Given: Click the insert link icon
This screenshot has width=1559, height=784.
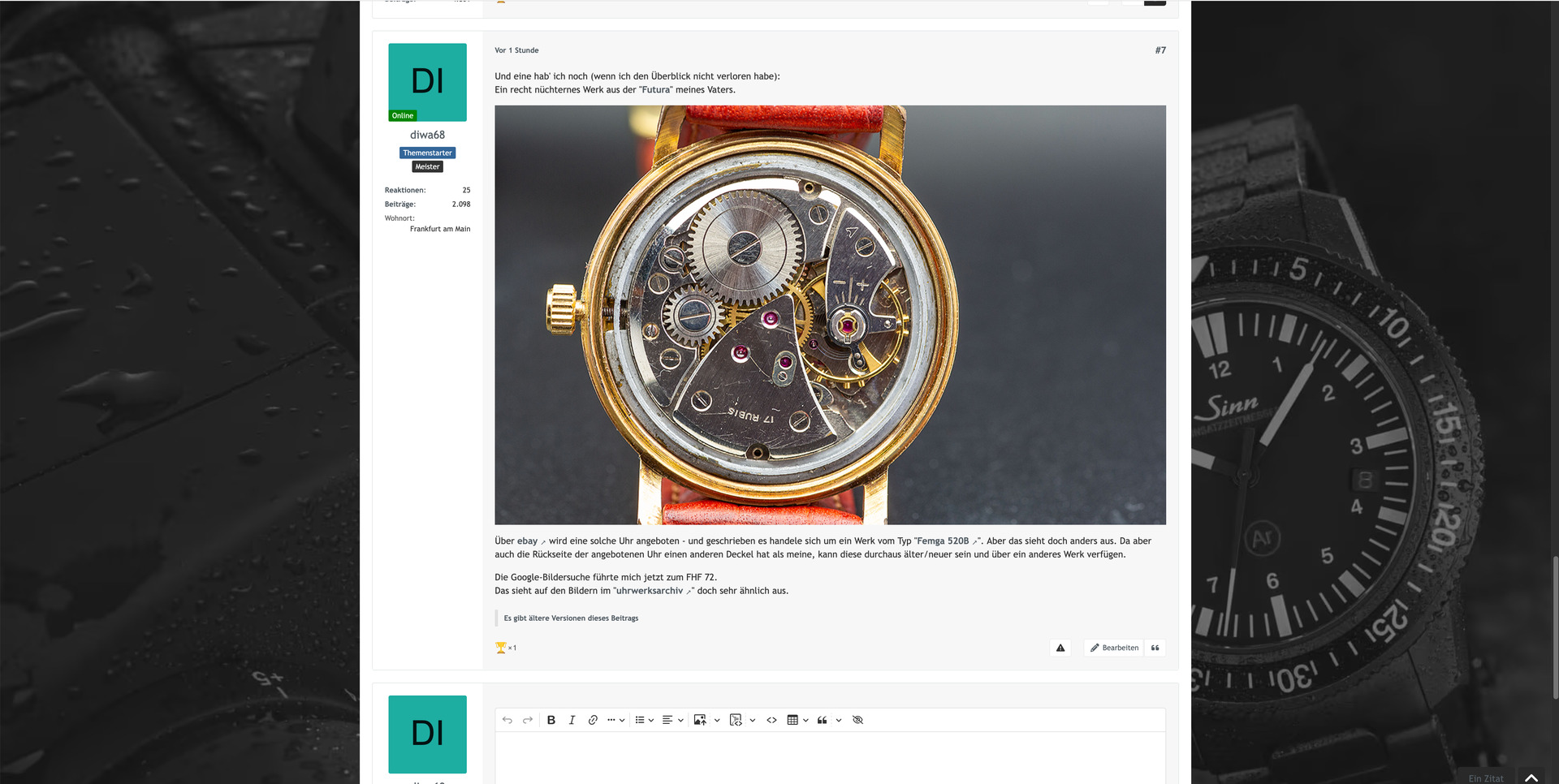Looking at the screenshot, I should point(593,720).
